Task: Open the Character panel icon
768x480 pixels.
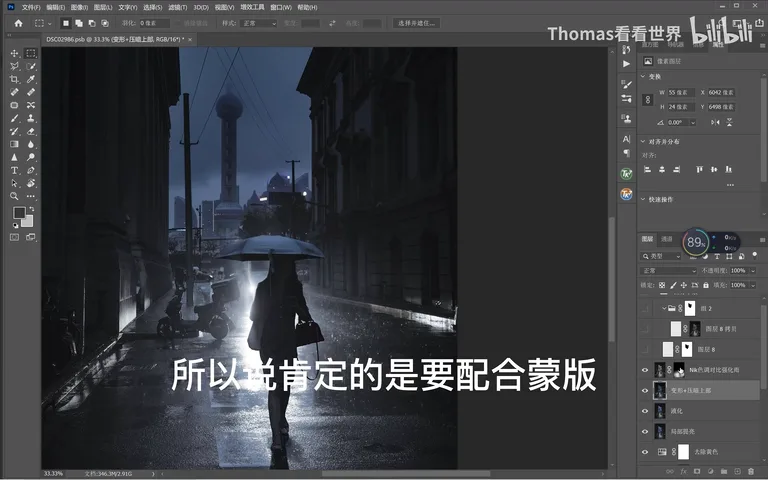Action: 626,139
